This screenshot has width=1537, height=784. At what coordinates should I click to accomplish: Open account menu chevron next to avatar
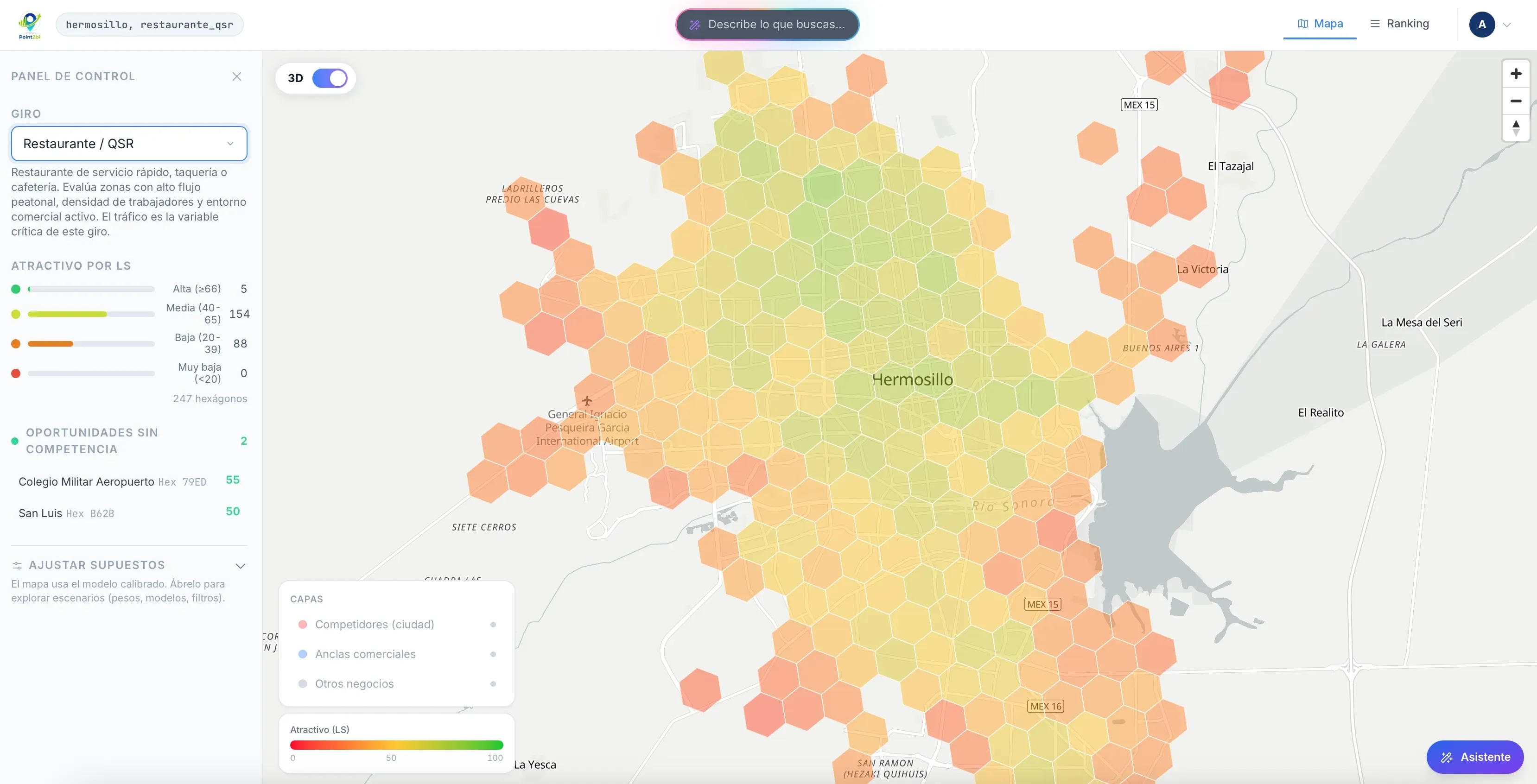(1506, 25)
